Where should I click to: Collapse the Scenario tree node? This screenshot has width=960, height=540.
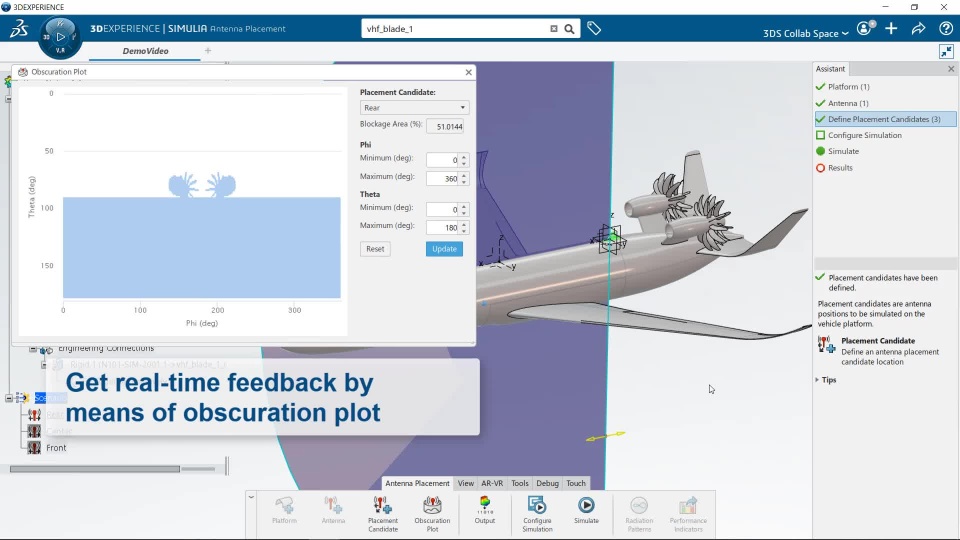tap(9, 398)
